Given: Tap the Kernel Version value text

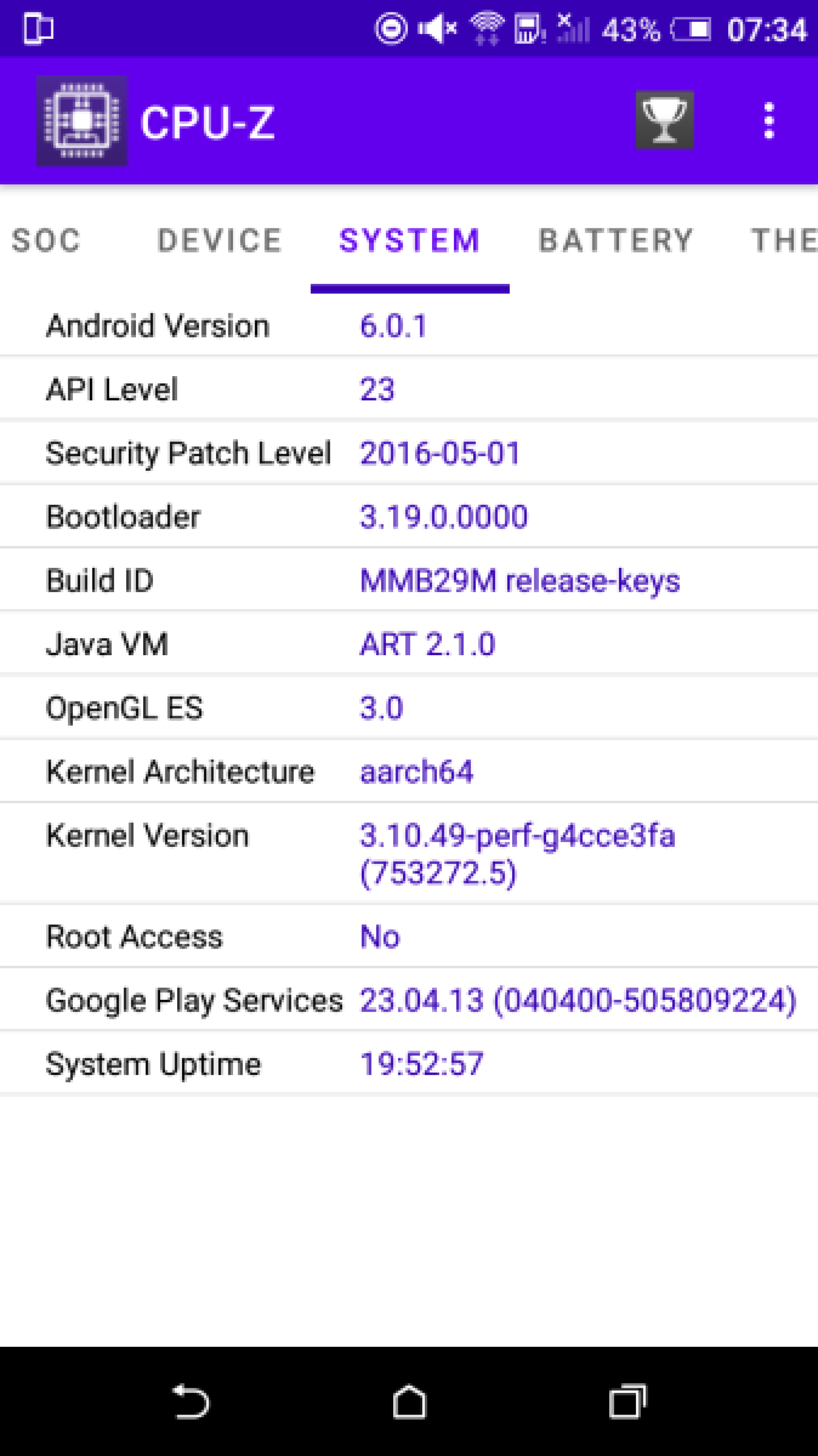Looking at the screenshot, I should click(x=518, y=854).
